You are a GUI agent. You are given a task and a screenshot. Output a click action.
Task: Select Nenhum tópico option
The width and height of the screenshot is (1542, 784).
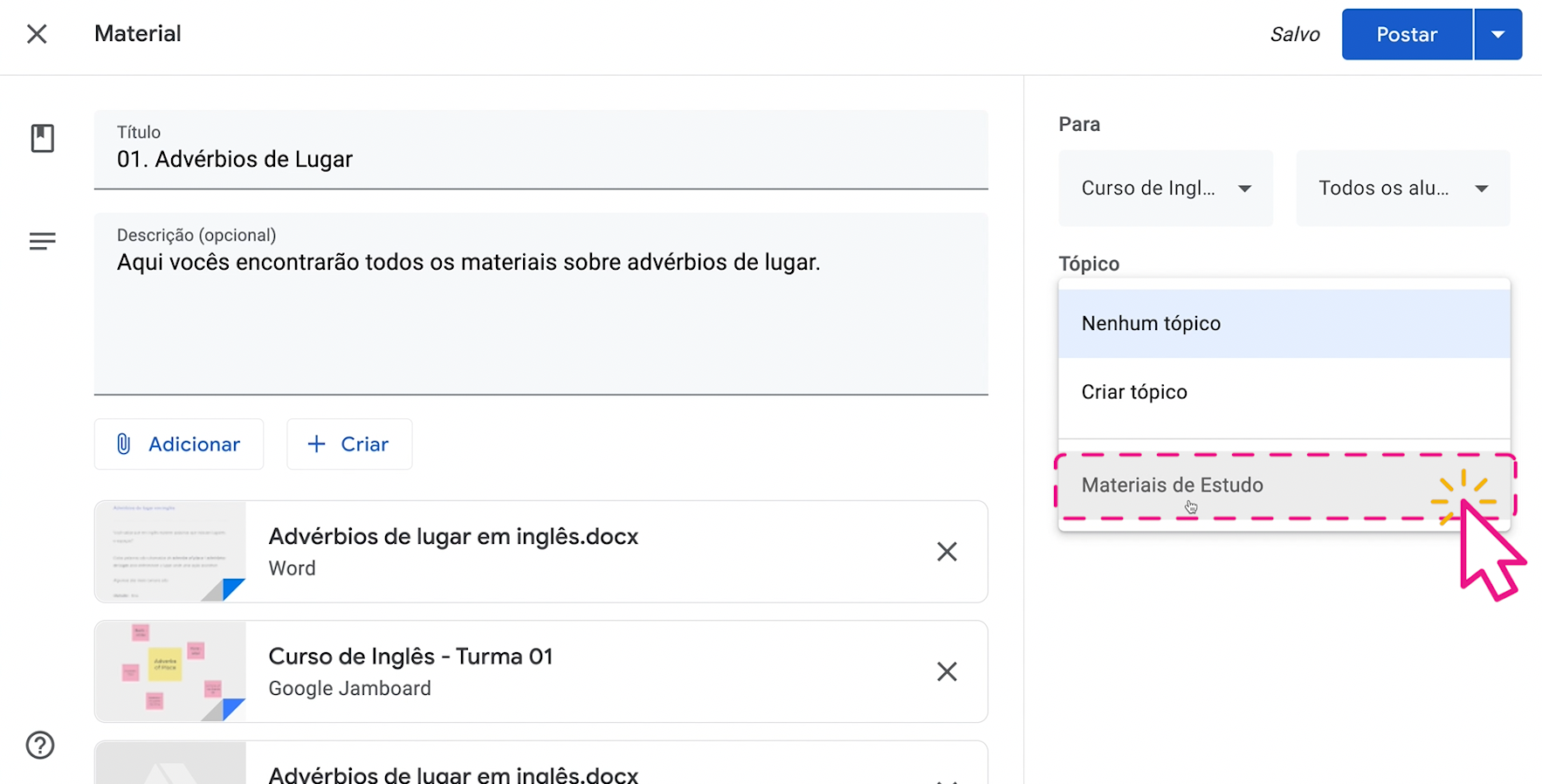[x=1284, y=324]
